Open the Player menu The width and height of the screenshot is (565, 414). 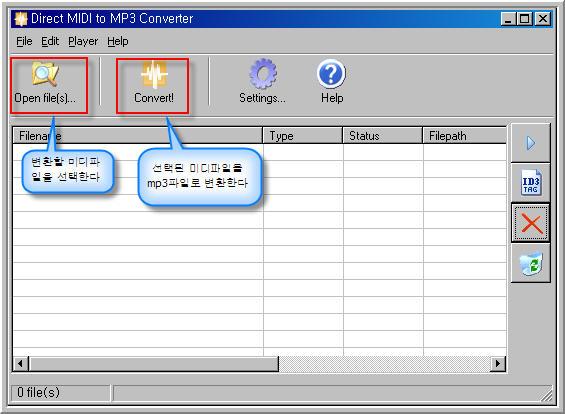[83, 41]
